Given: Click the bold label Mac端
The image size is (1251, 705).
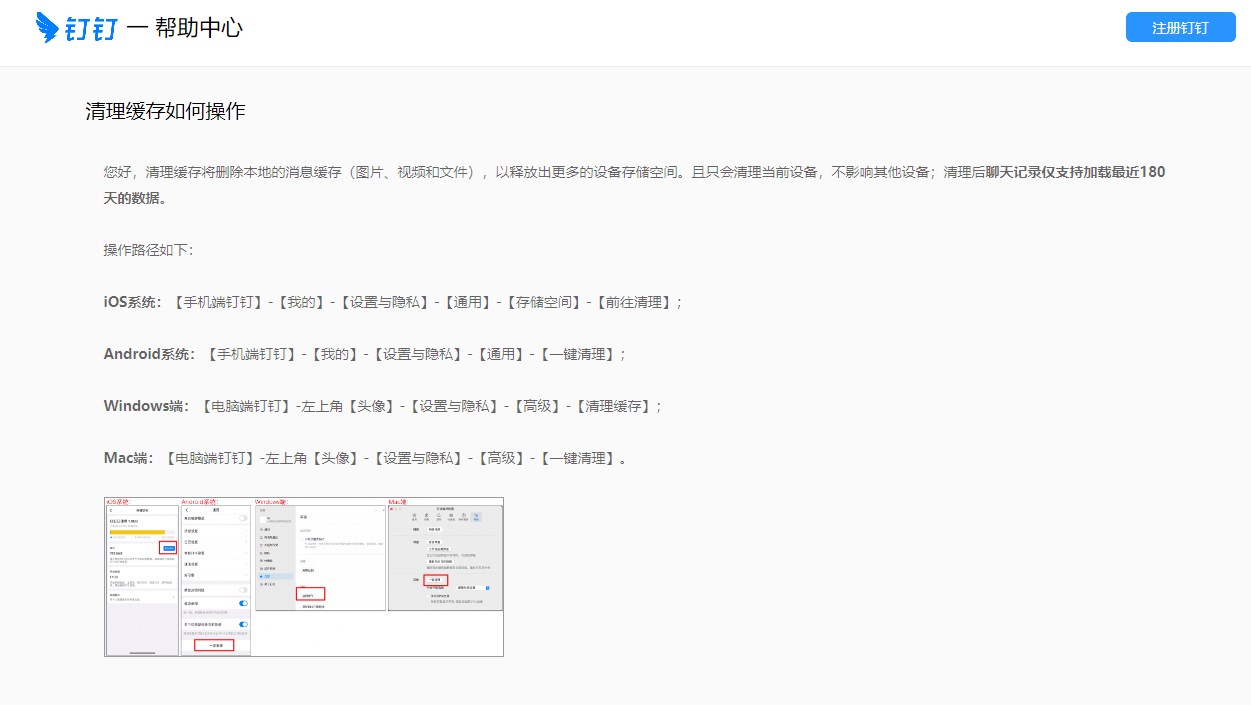Looking at the screenshot, I should point(127,457).
